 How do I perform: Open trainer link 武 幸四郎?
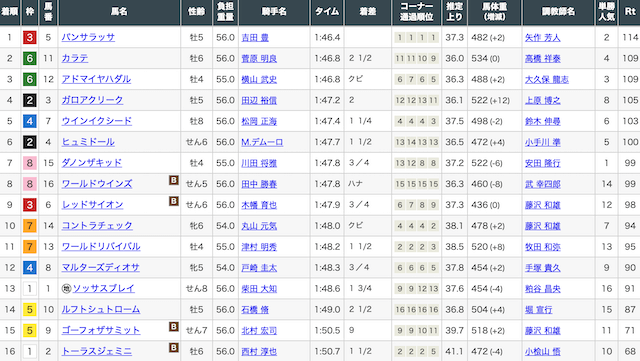[x=542, y=184]
